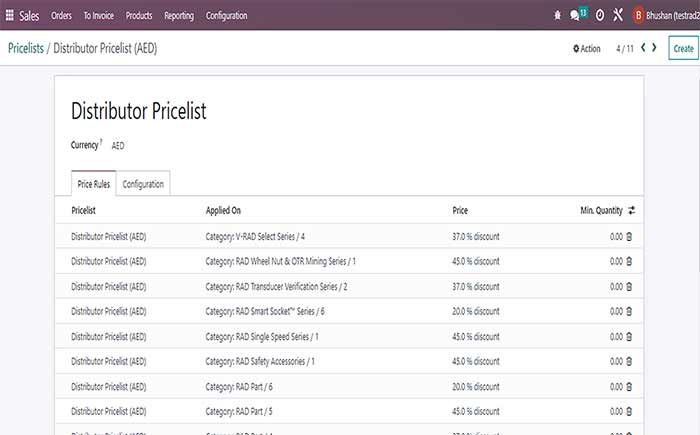
Task: Open the activities clock icon
Action: pyautogui.click(x=600, y=16)
